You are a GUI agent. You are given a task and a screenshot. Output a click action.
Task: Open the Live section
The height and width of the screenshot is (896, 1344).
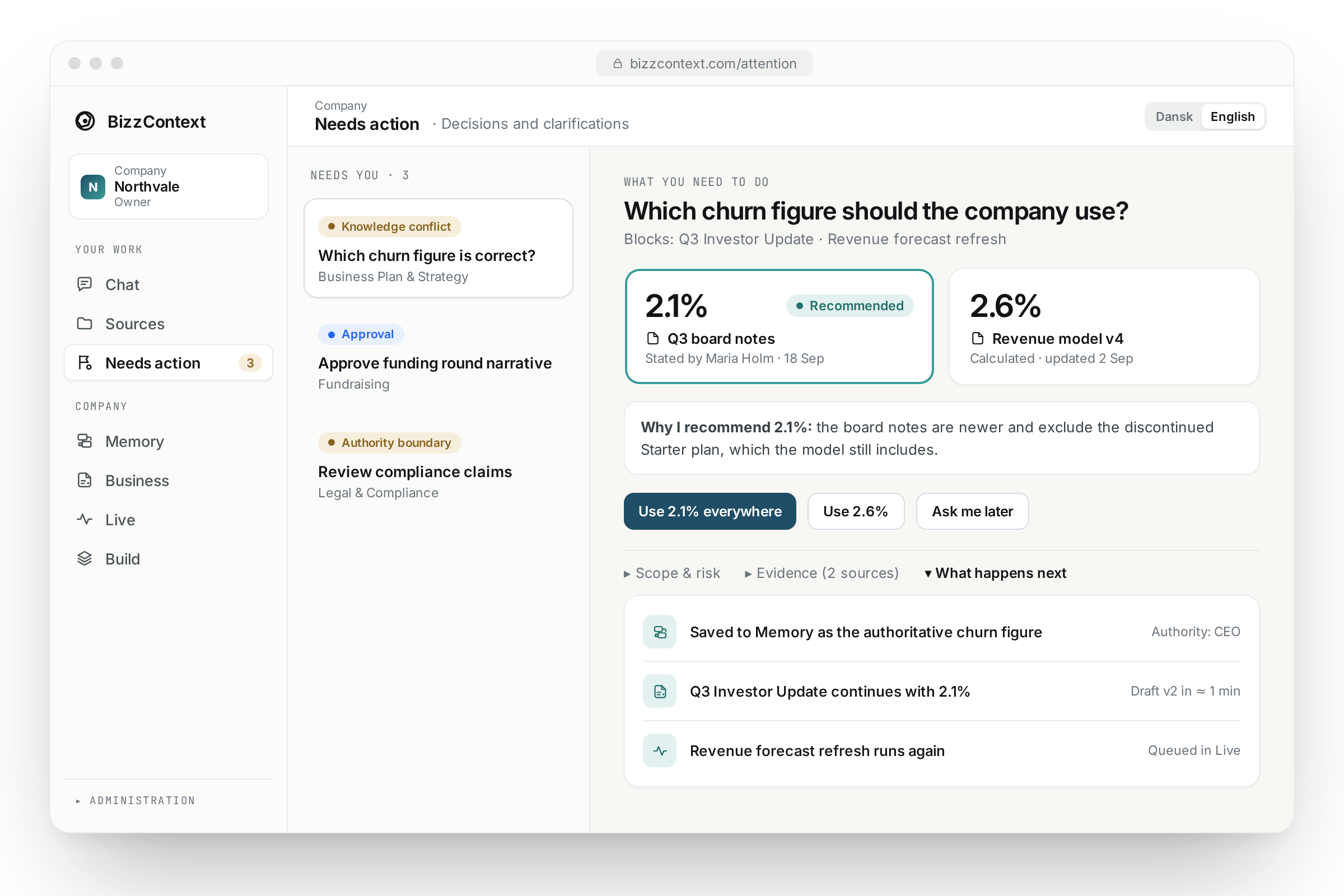pyautogui.click(x=169, y=520)
